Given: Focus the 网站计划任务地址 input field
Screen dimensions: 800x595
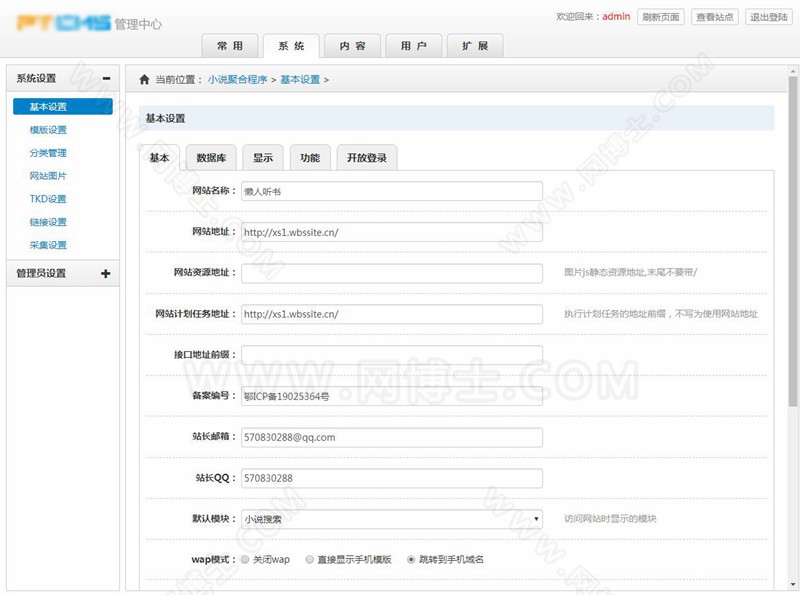Looking at the screenshot, I should click(391, 314).
